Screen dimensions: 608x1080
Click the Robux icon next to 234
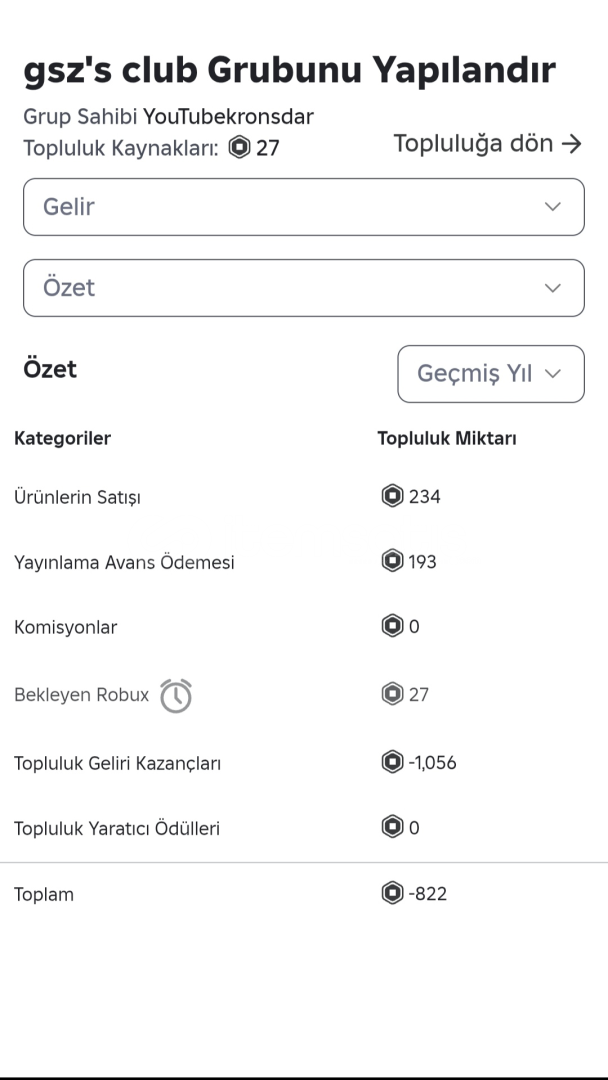tap(392, 496)
